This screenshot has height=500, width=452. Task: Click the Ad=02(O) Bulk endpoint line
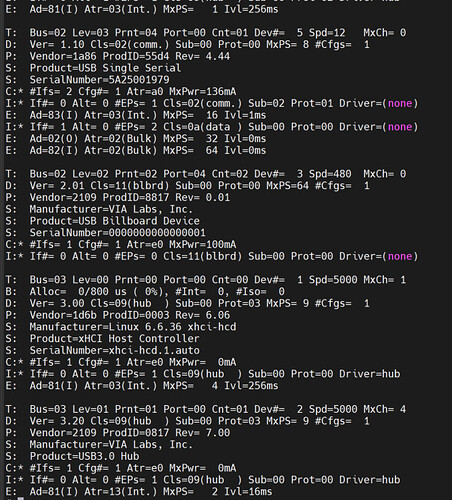(136, 138)
